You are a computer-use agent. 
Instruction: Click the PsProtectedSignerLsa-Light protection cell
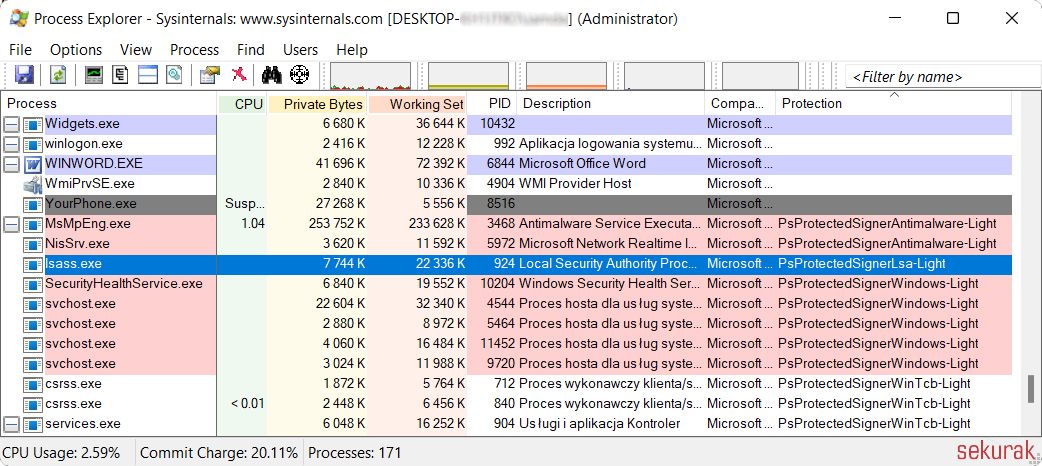(862, 264)
